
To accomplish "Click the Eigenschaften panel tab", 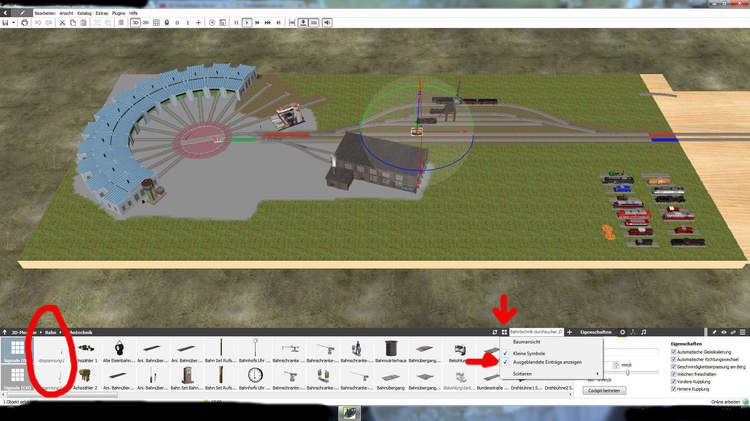I will point(596,332).
